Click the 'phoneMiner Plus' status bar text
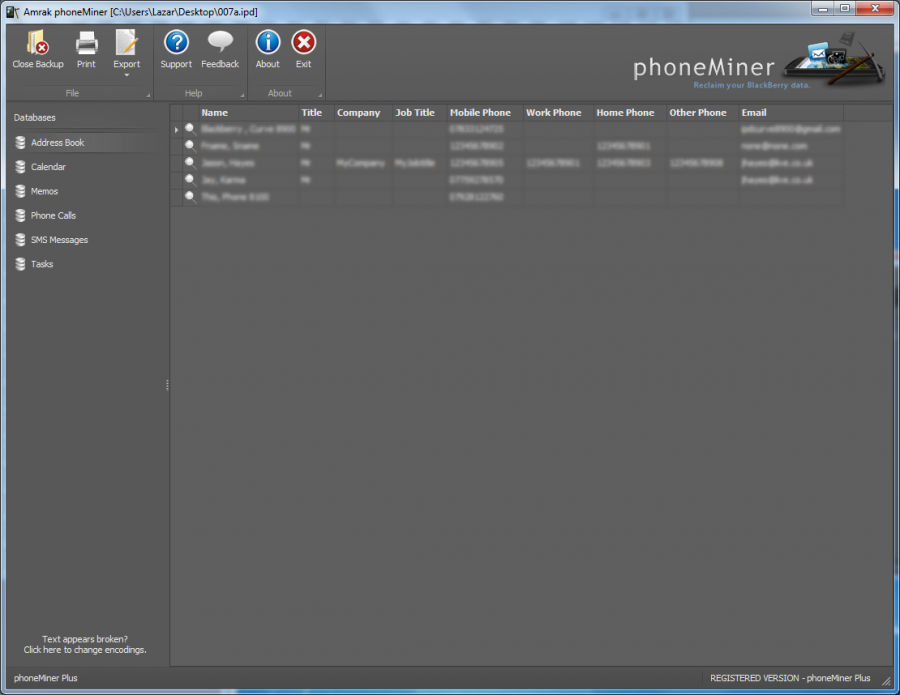The width and height of the screenshot is (900, 695). pyautogui.click(x=45, y=678)
